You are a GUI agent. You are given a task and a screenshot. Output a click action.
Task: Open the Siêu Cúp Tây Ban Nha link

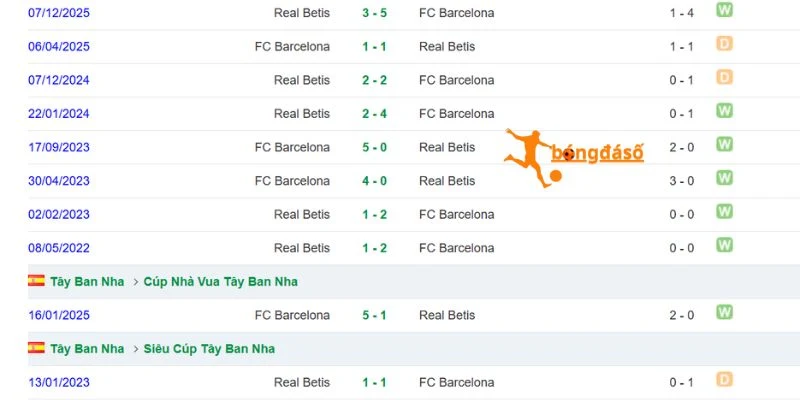[x=209, y=349]
